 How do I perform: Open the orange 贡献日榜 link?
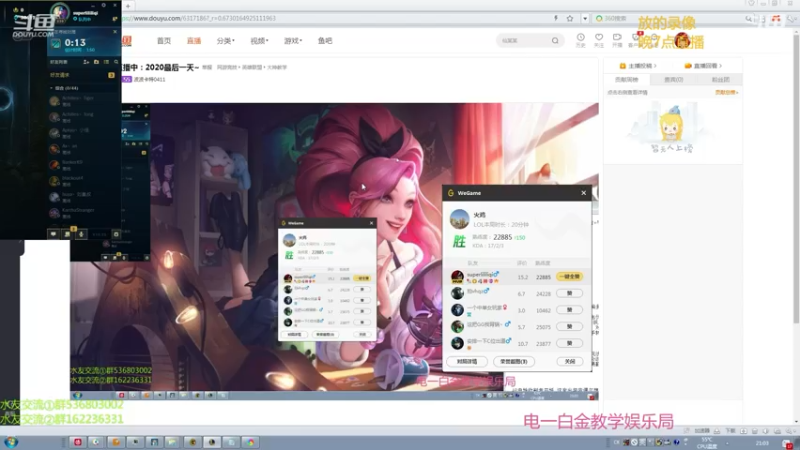(x=727, y=92)
